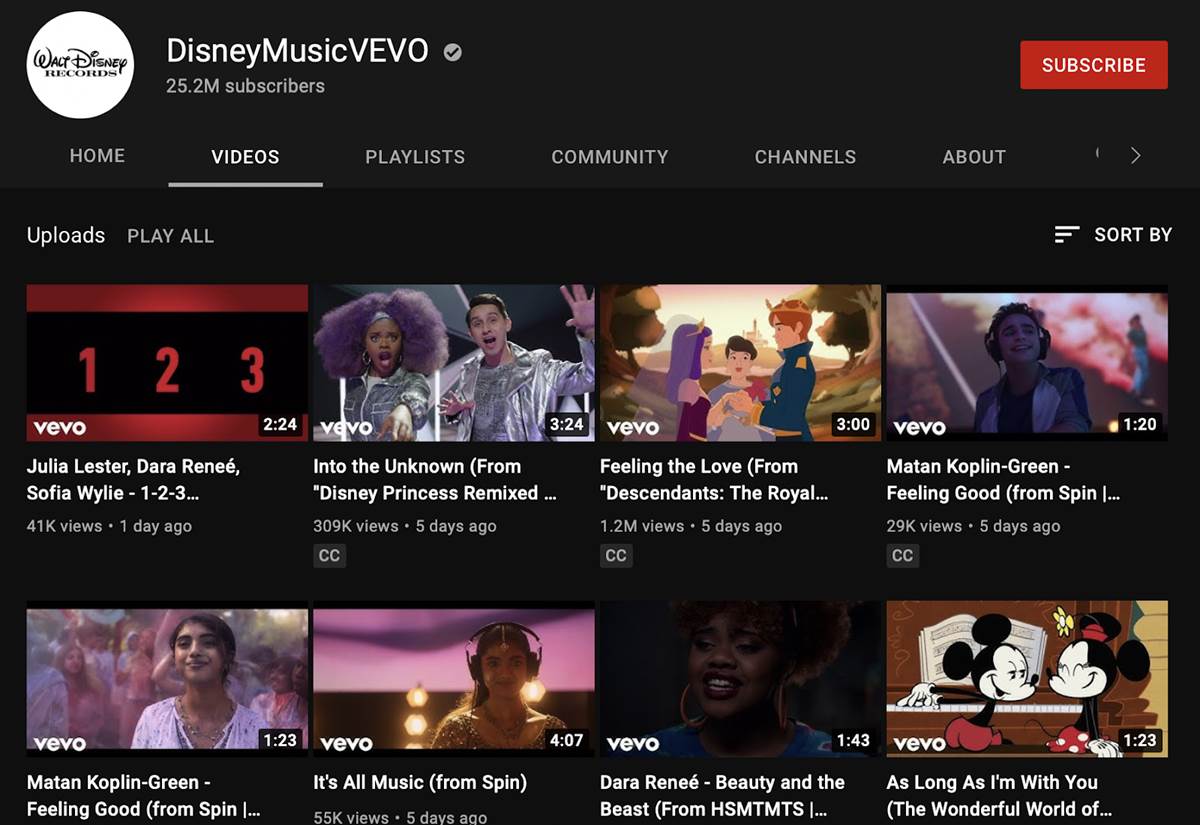
Task: Click the Sort By icon
Action: click(x=1067, y=235)
